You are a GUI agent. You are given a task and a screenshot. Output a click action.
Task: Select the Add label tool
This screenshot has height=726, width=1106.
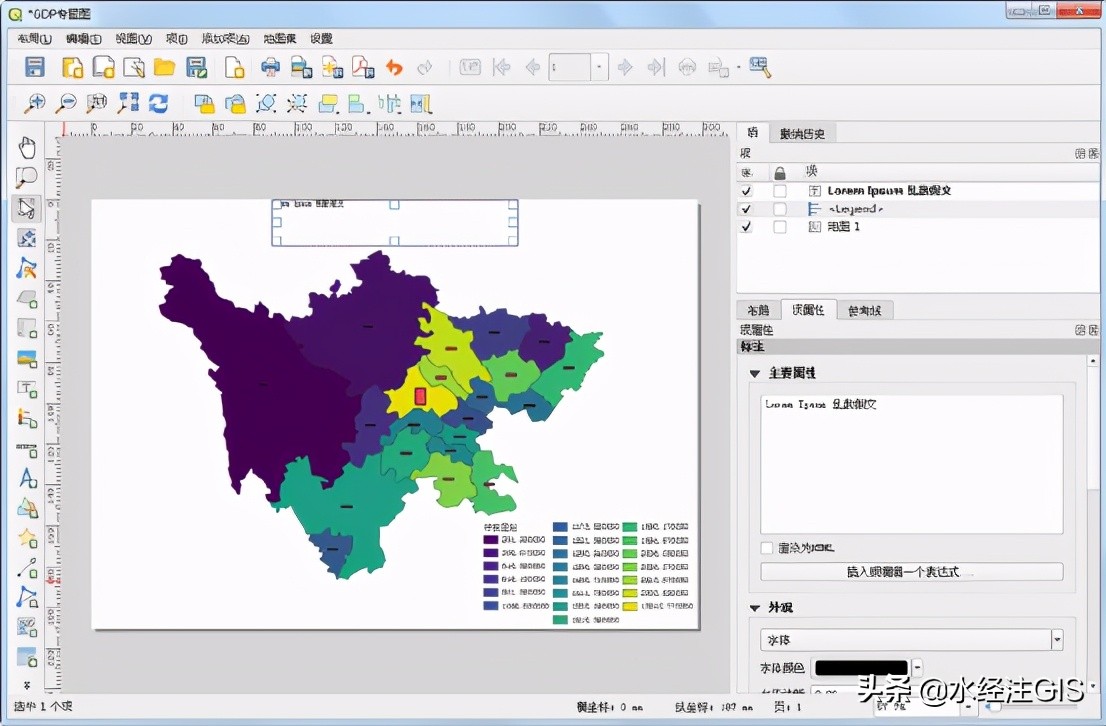pyautogui.click(x=27, y=389)
